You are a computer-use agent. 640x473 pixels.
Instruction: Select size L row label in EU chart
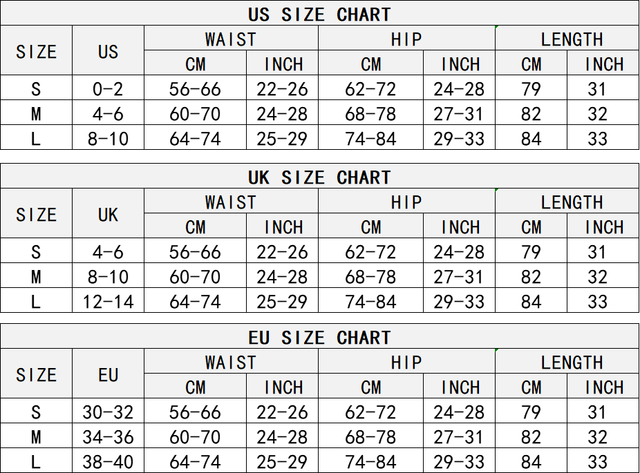(x=36, y=461)
